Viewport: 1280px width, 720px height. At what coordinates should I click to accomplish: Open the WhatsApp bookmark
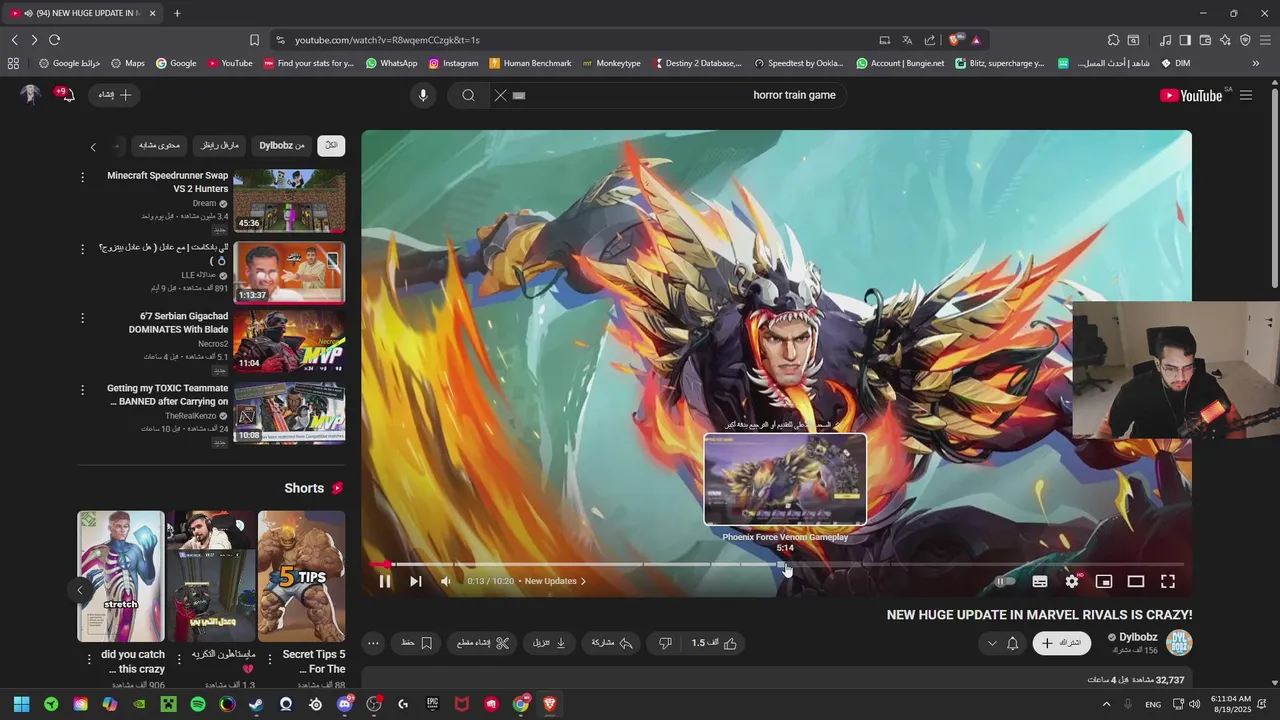coord(391,63)
